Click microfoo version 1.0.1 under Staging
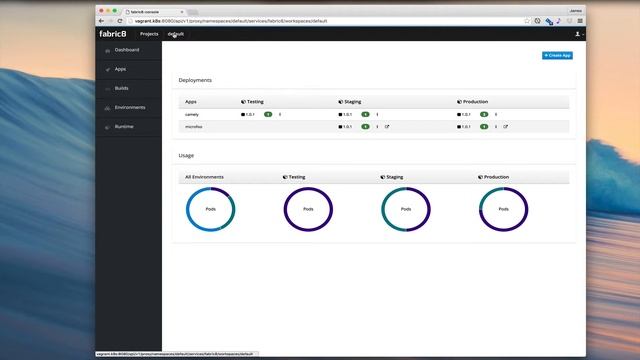Viewport: 640px width, 360px height. 345,127
